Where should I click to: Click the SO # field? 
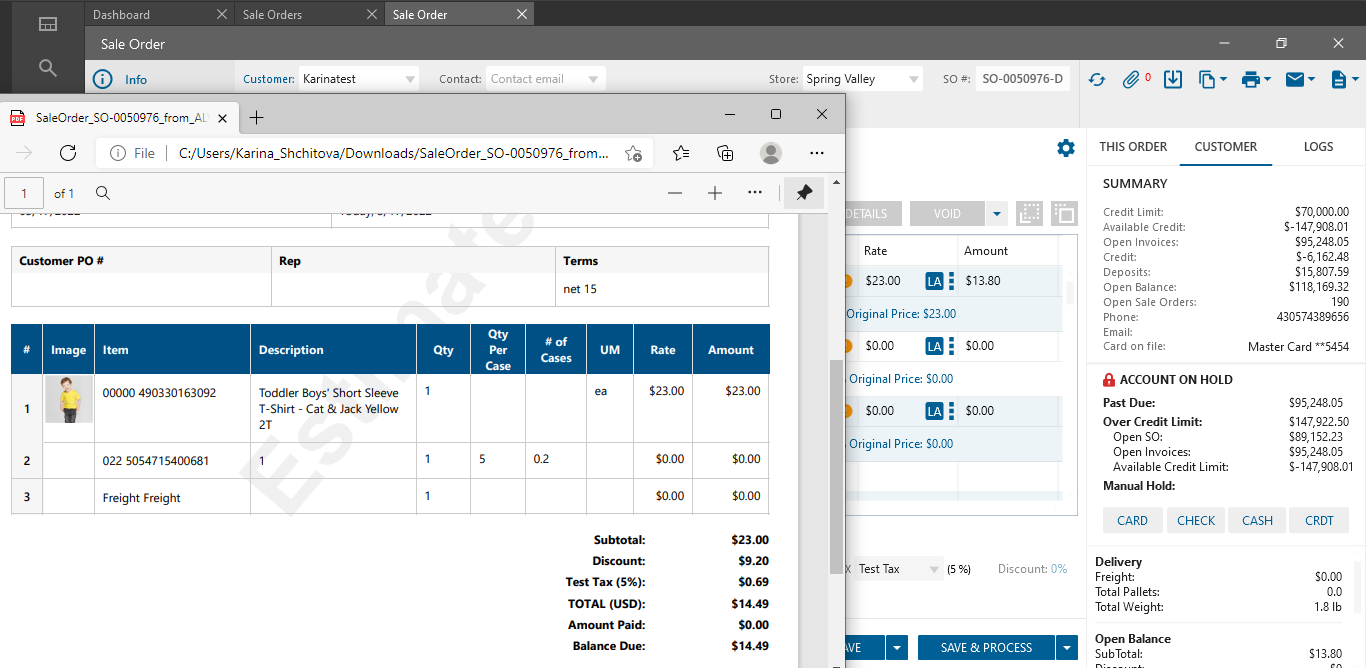(1022, 79)
